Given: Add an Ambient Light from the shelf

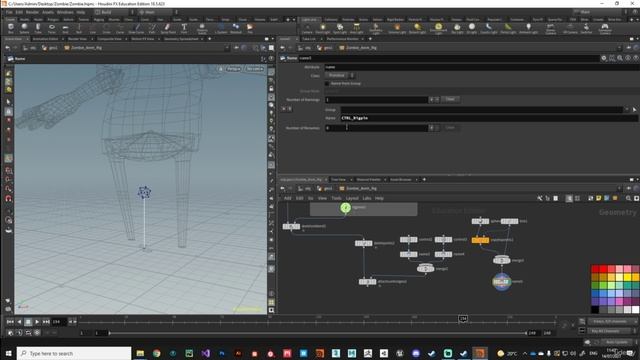Looking at the screenshot, I should pyautogui.click(x=528, y=28).
